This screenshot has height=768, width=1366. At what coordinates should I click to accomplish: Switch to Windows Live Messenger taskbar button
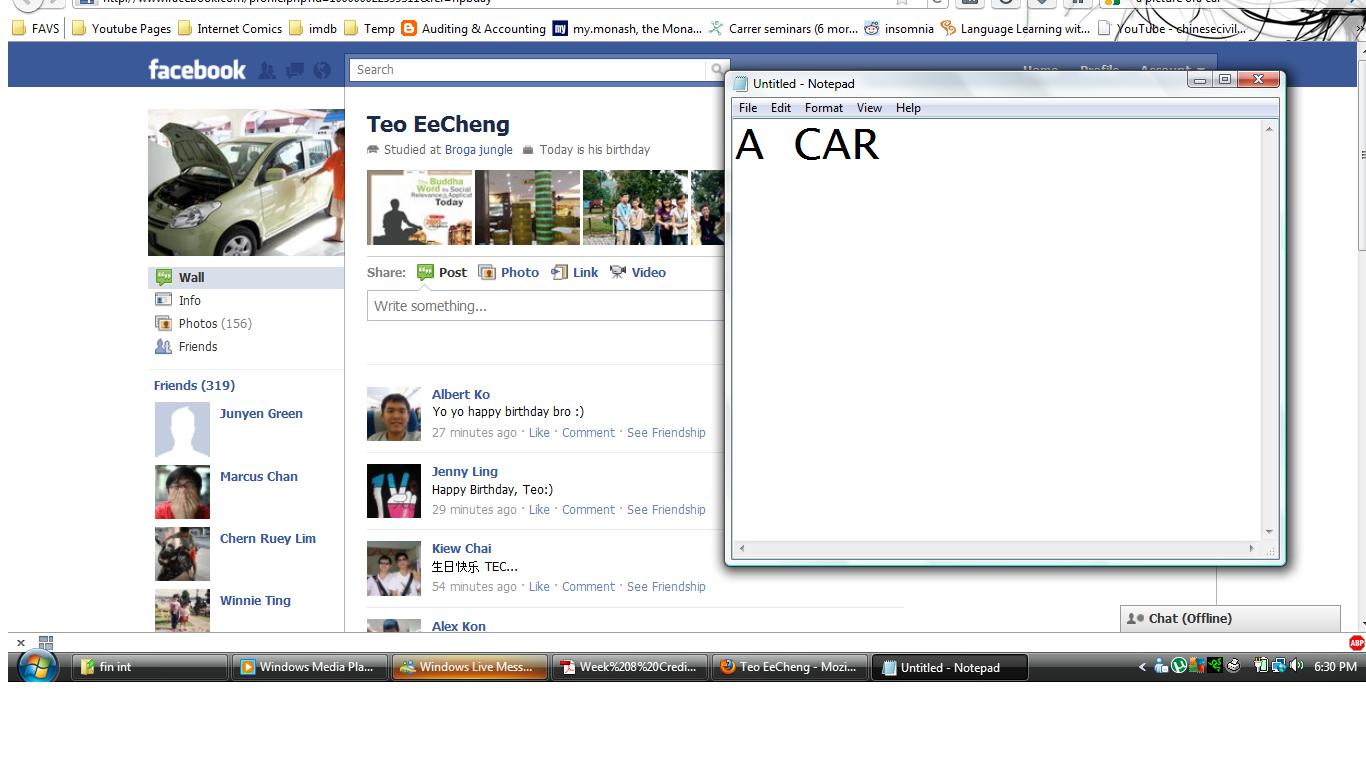pyautogui.click(x=469, y=667)
